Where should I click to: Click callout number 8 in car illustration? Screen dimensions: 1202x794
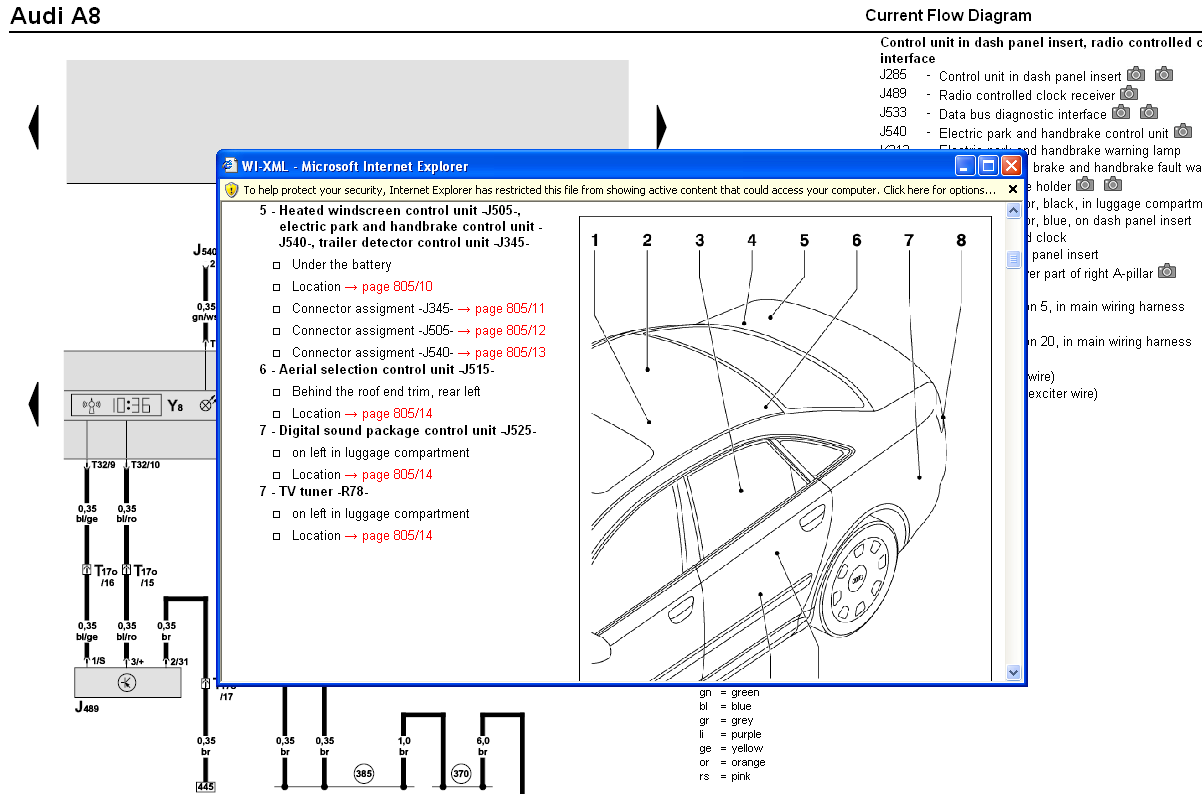(x=961, y=240)
